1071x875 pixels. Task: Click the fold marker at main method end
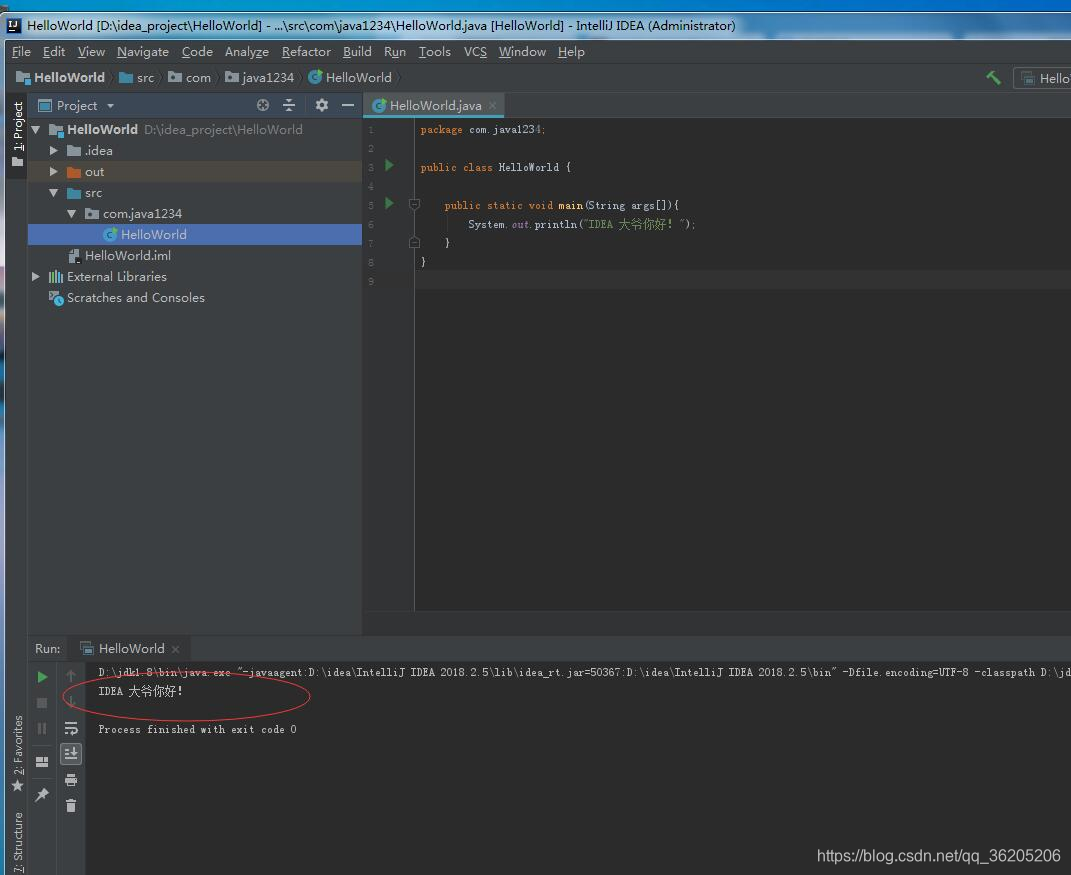tap(414, 242)
